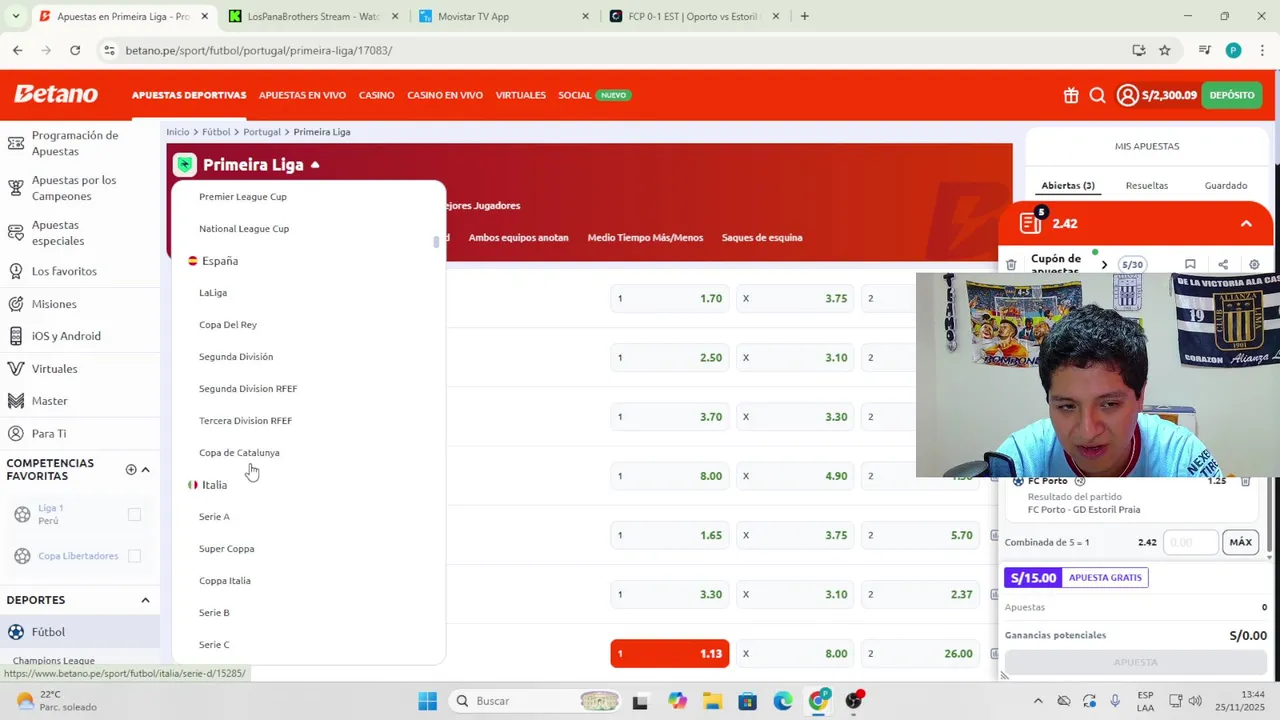Tick the Copa Libertadores checkbox
Screen dimensions: 1280x720
(134, 556)
